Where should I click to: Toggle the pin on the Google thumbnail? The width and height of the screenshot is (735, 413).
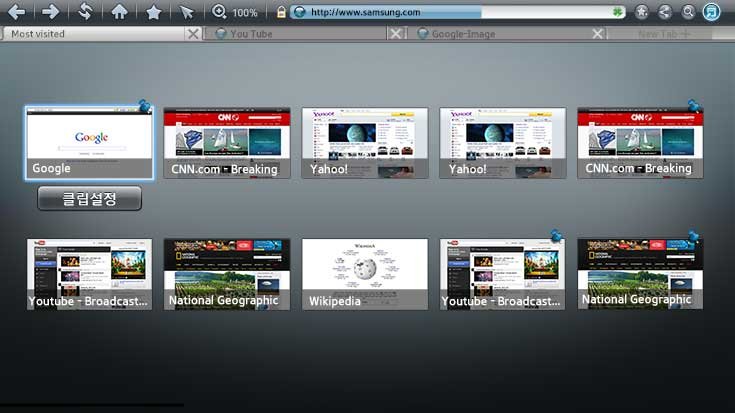coord(144,105)
